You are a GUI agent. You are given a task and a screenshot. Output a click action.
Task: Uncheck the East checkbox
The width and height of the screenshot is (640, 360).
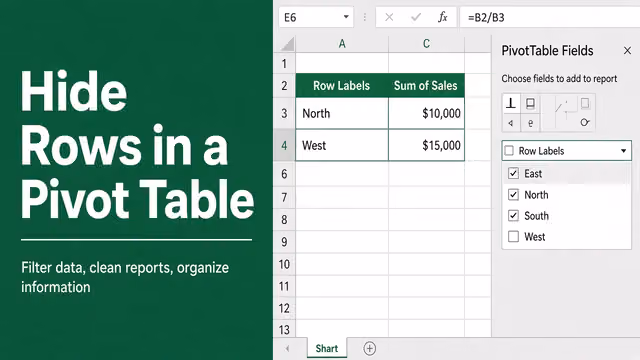pyautogui.click(x=513, y=173)
